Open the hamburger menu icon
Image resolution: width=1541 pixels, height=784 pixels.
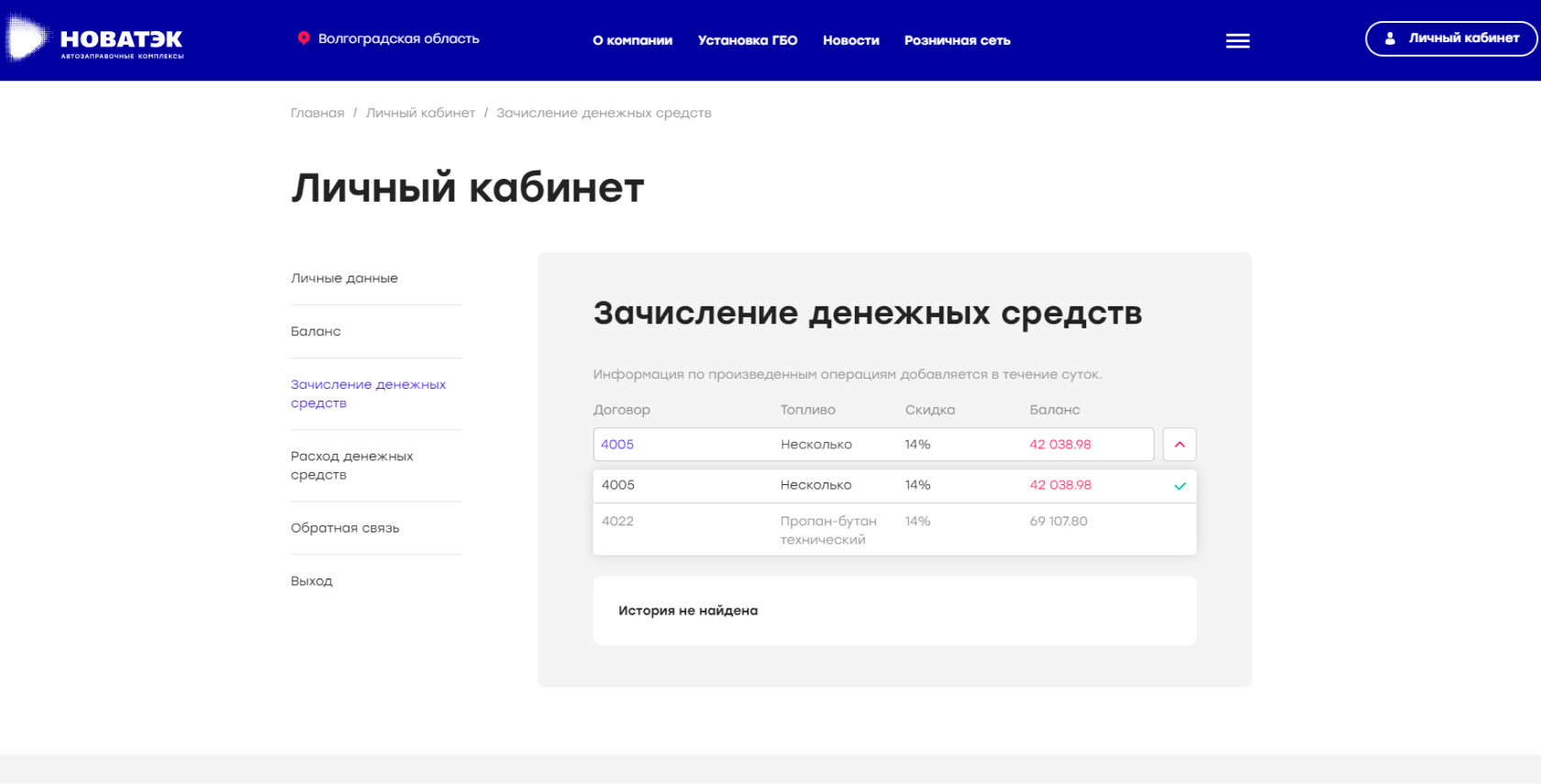pyautogui.click(x=1237, y=40)
